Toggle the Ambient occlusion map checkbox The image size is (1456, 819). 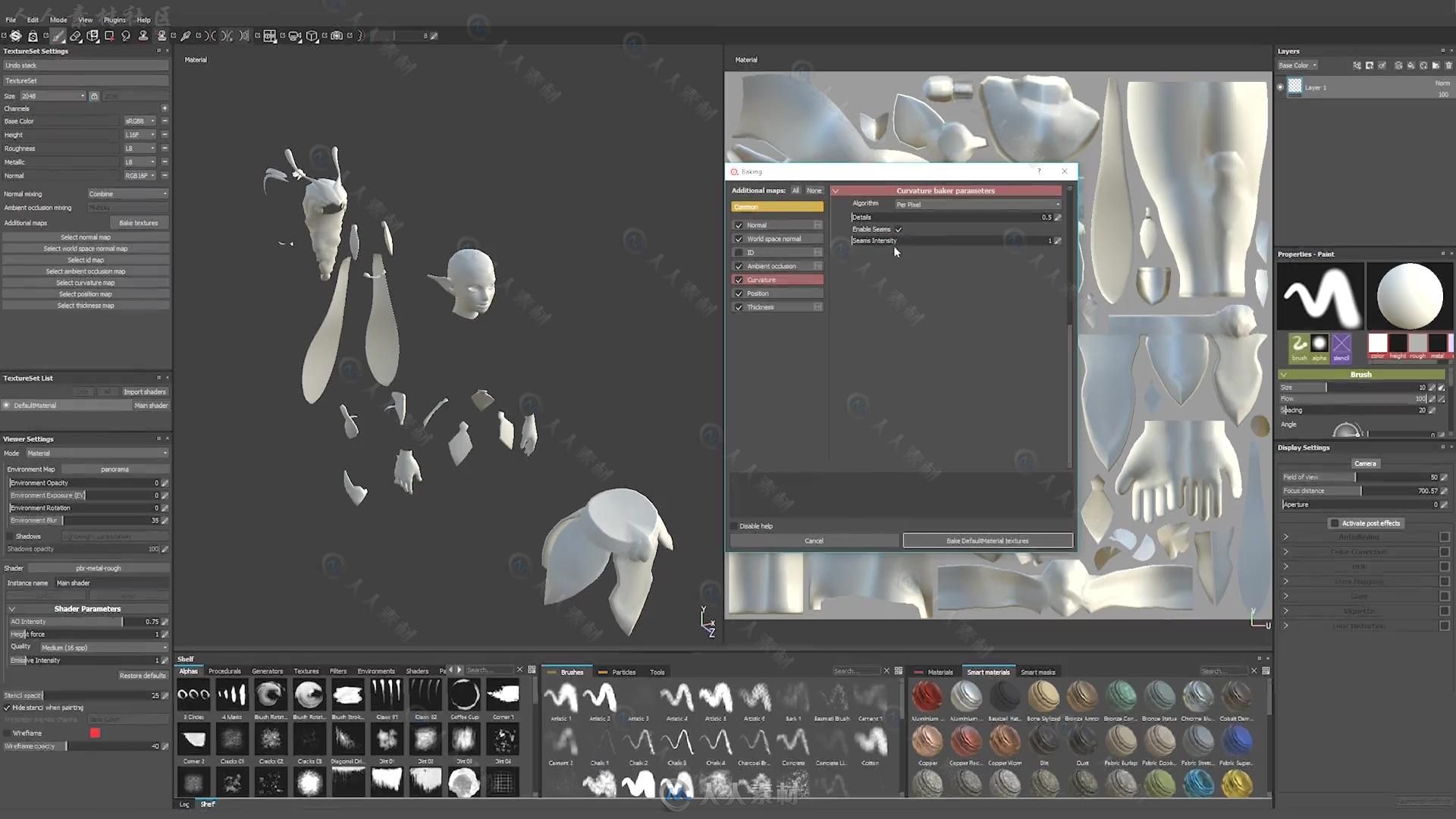point(739,266)
